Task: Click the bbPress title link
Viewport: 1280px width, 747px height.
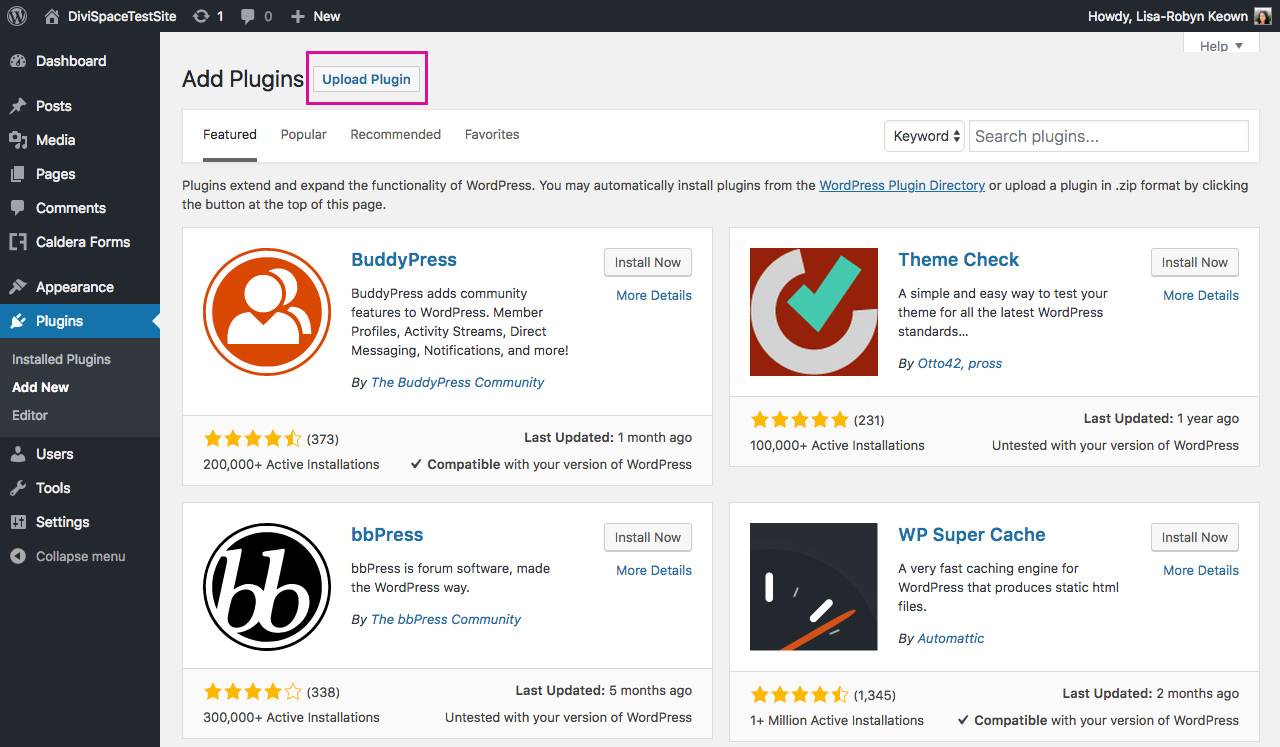Action: click(x=387, y=535)
